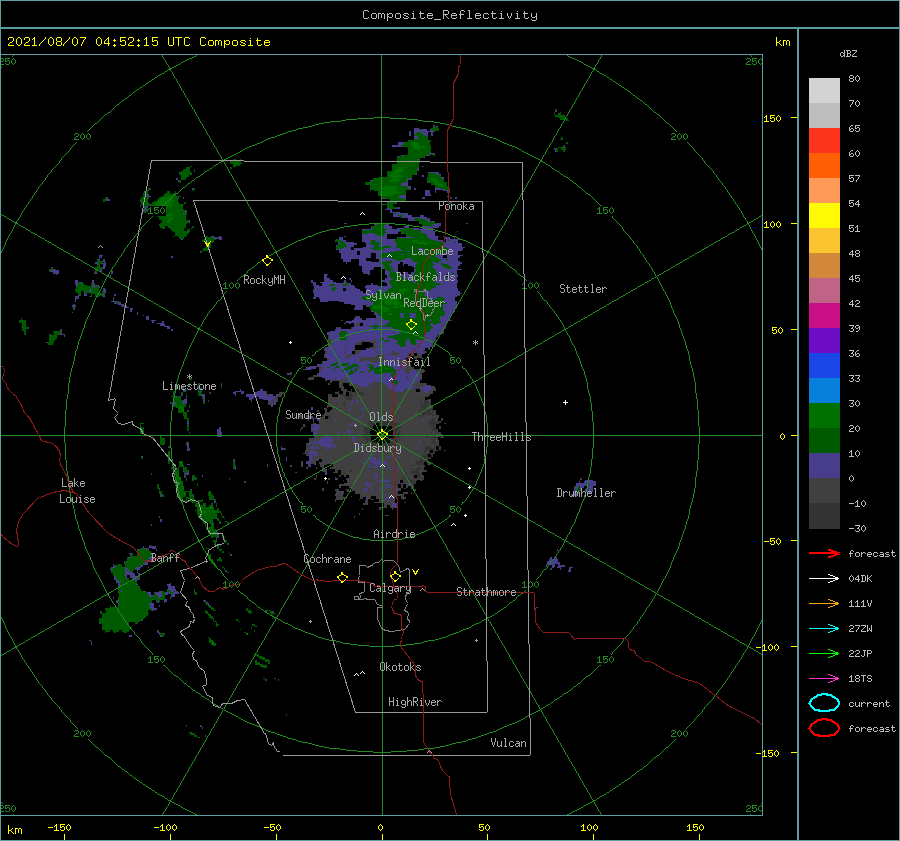Screen dimensions: 900x841
Task: Pick the slate purple 10-0 dBZ swatch
Action: pyautogui.click(x=824, y=465)
